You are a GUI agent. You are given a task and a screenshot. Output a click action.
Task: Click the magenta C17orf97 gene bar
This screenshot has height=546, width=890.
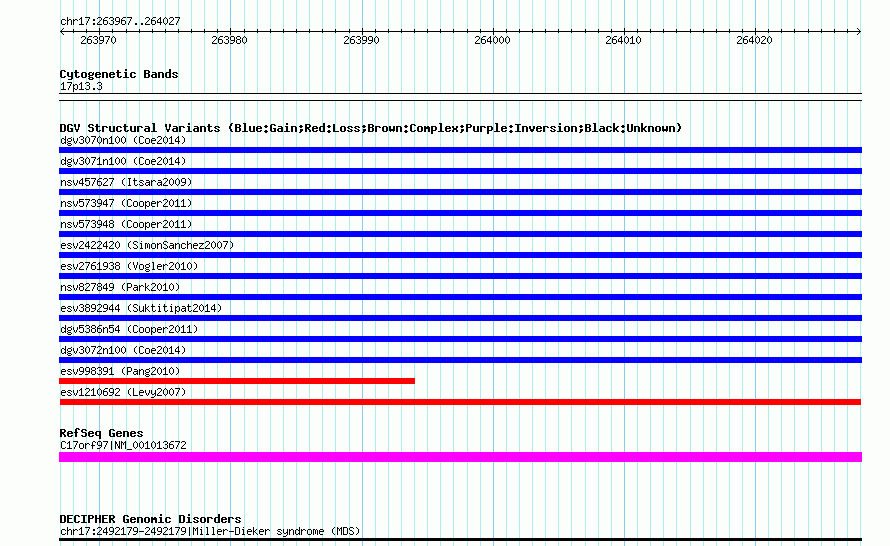(460, 457)
